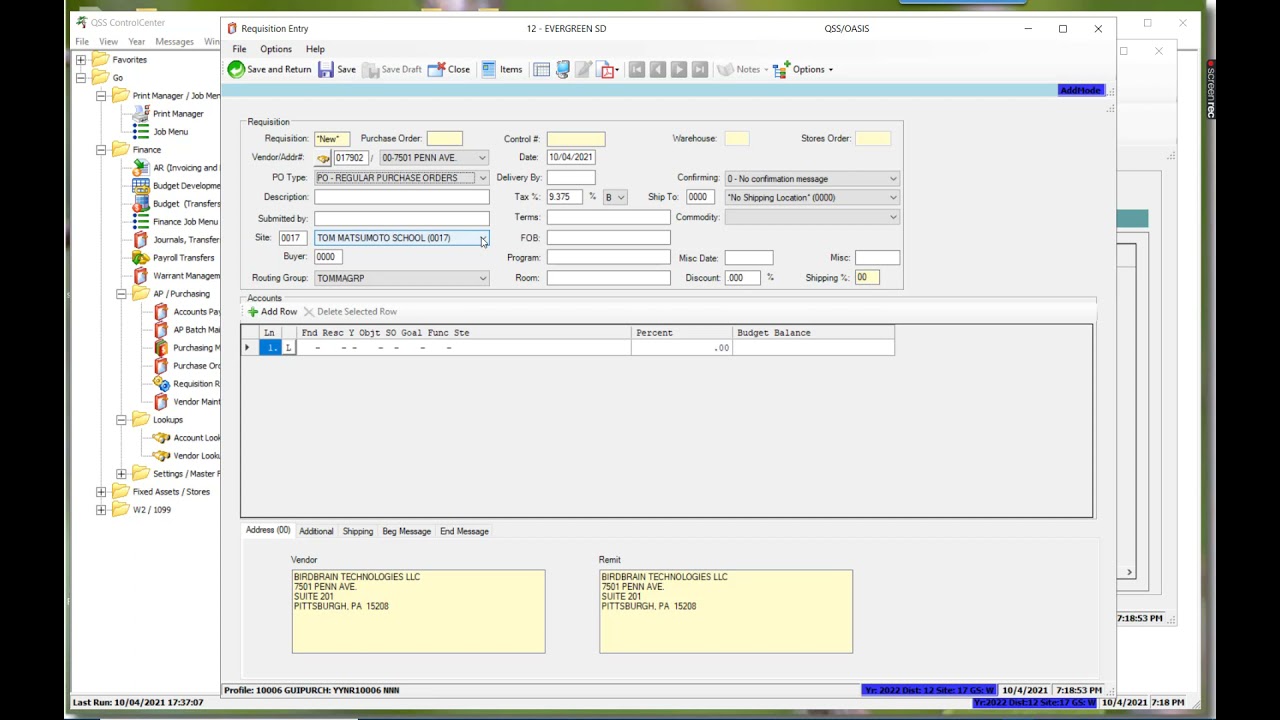
Task: Switch to the End Message tab
Action: (464, 531)
